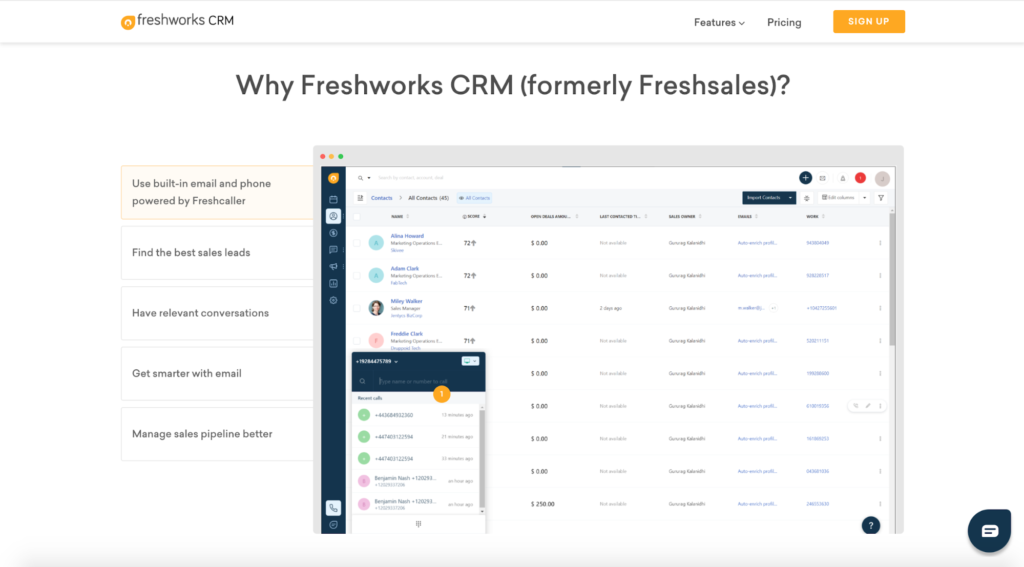Open the search scope dropdown arrow
Image resolution: width=1024 pixels, height=567 pixels.
coord(369,178)
